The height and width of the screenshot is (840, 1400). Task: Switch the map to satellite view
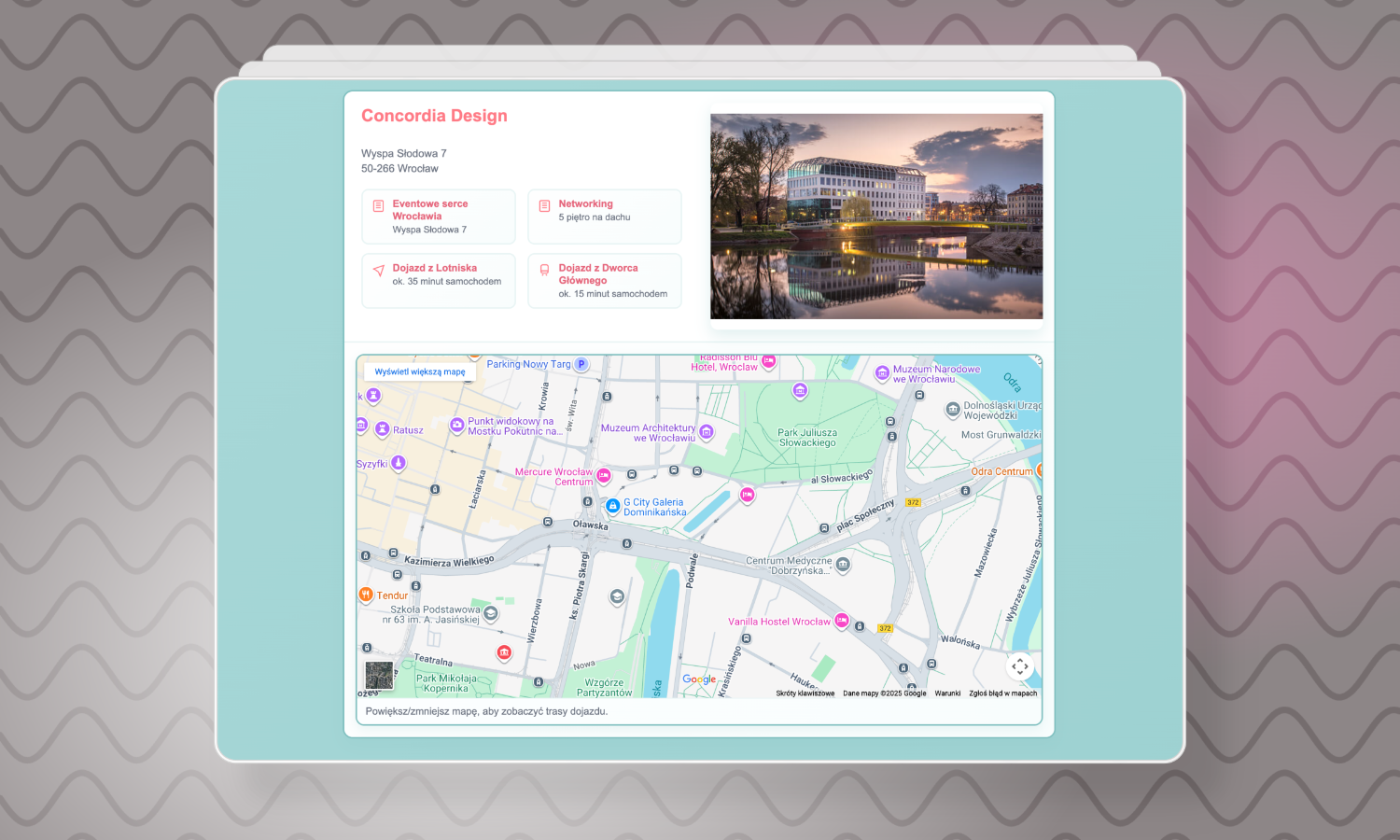coord(378,675)
